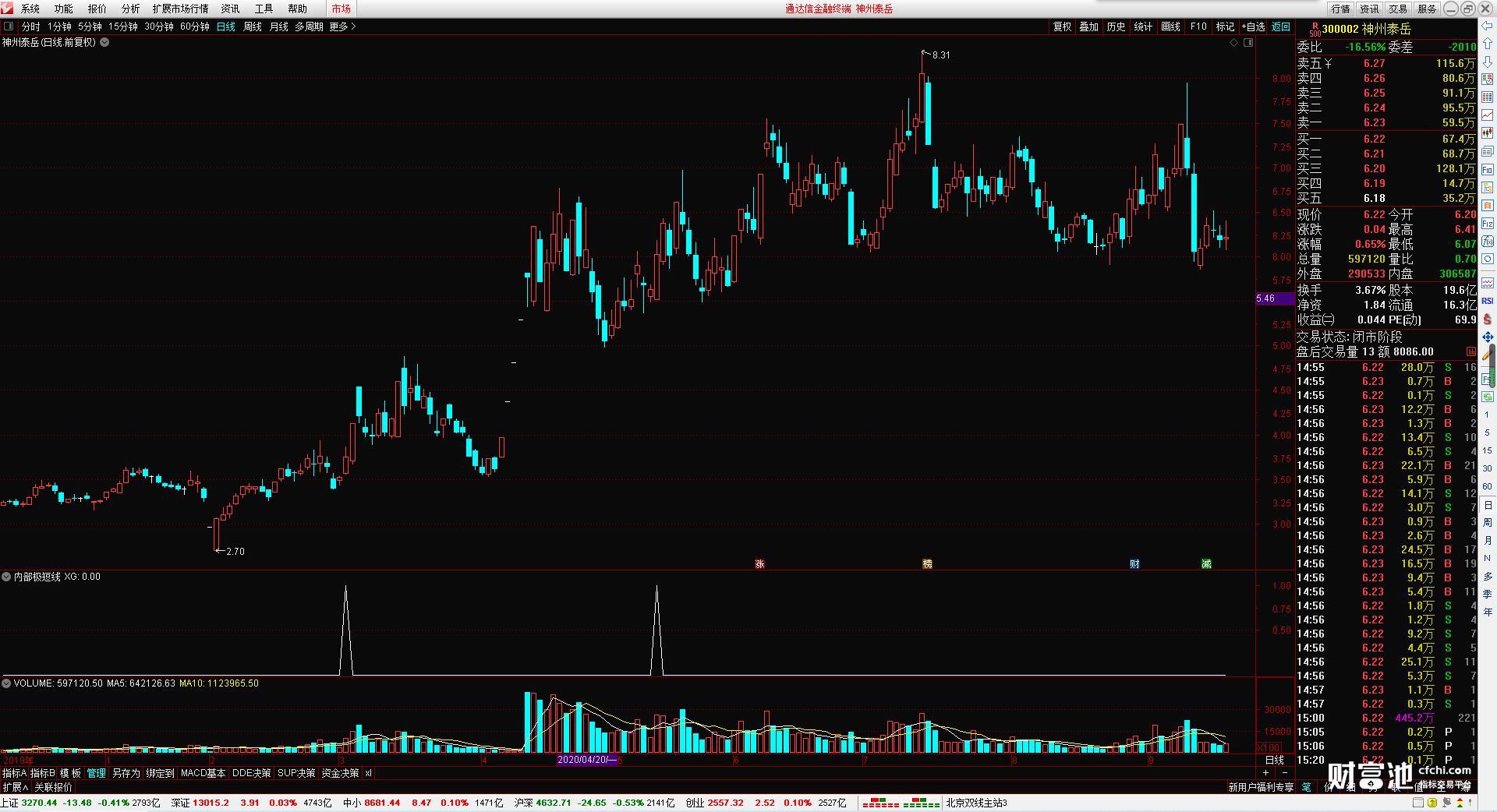Click the green refresh icon in sidebar
The image size is (1497, 812).
[x=1488, y=397]
